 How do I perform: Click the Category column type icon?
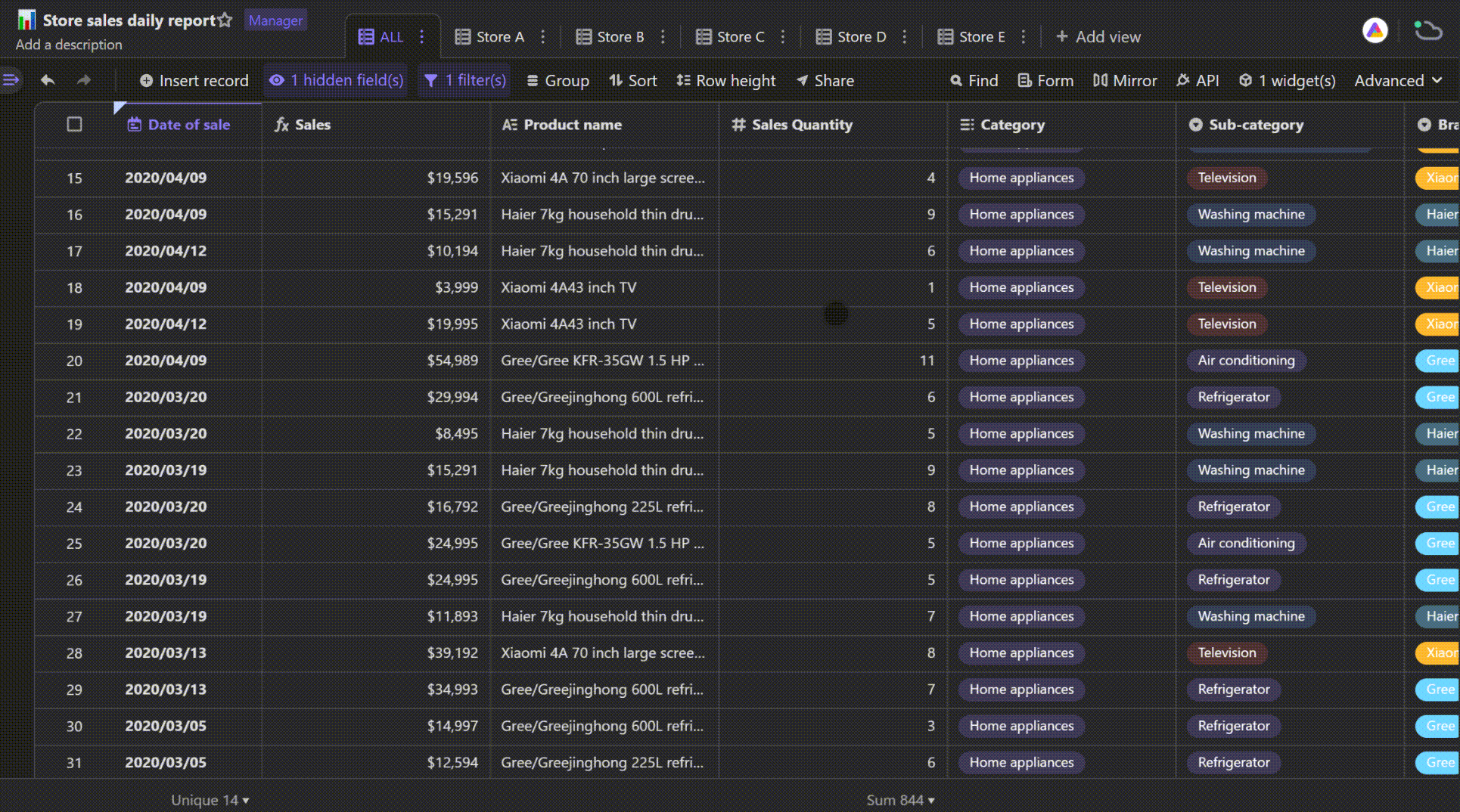point(967,125)
